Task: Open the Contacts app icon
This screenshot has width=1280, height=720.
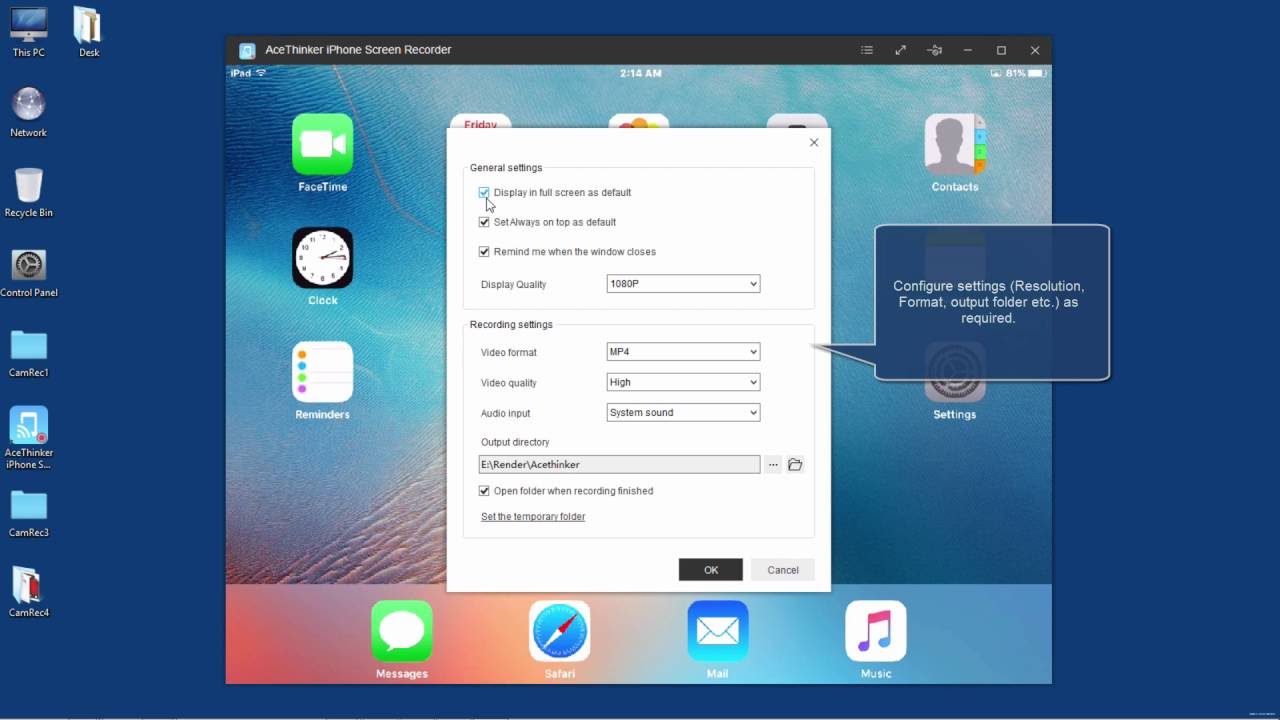Action: click(955, 144)
